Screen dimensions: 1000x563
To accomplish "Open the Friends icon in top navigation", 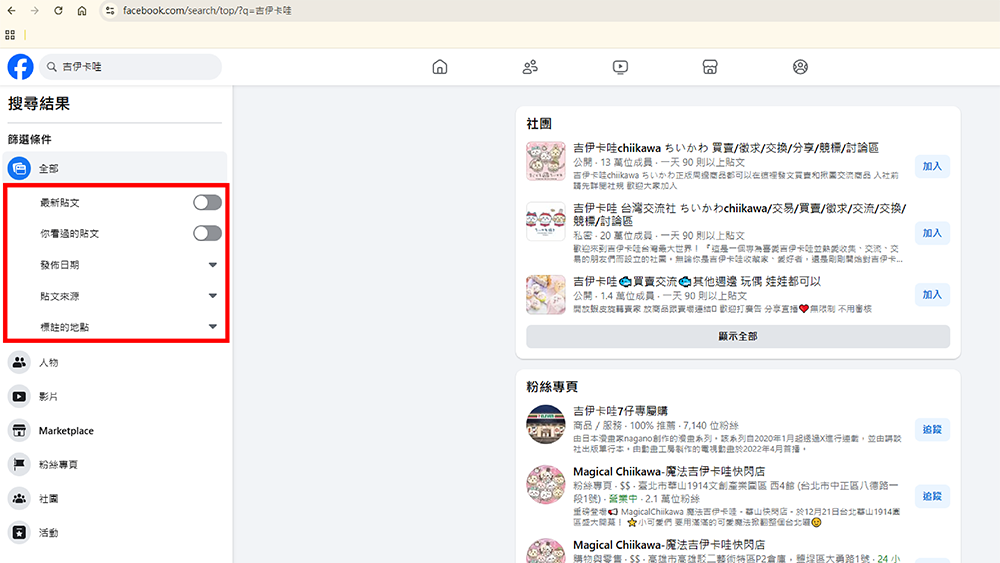I will [x=530, y=67].
